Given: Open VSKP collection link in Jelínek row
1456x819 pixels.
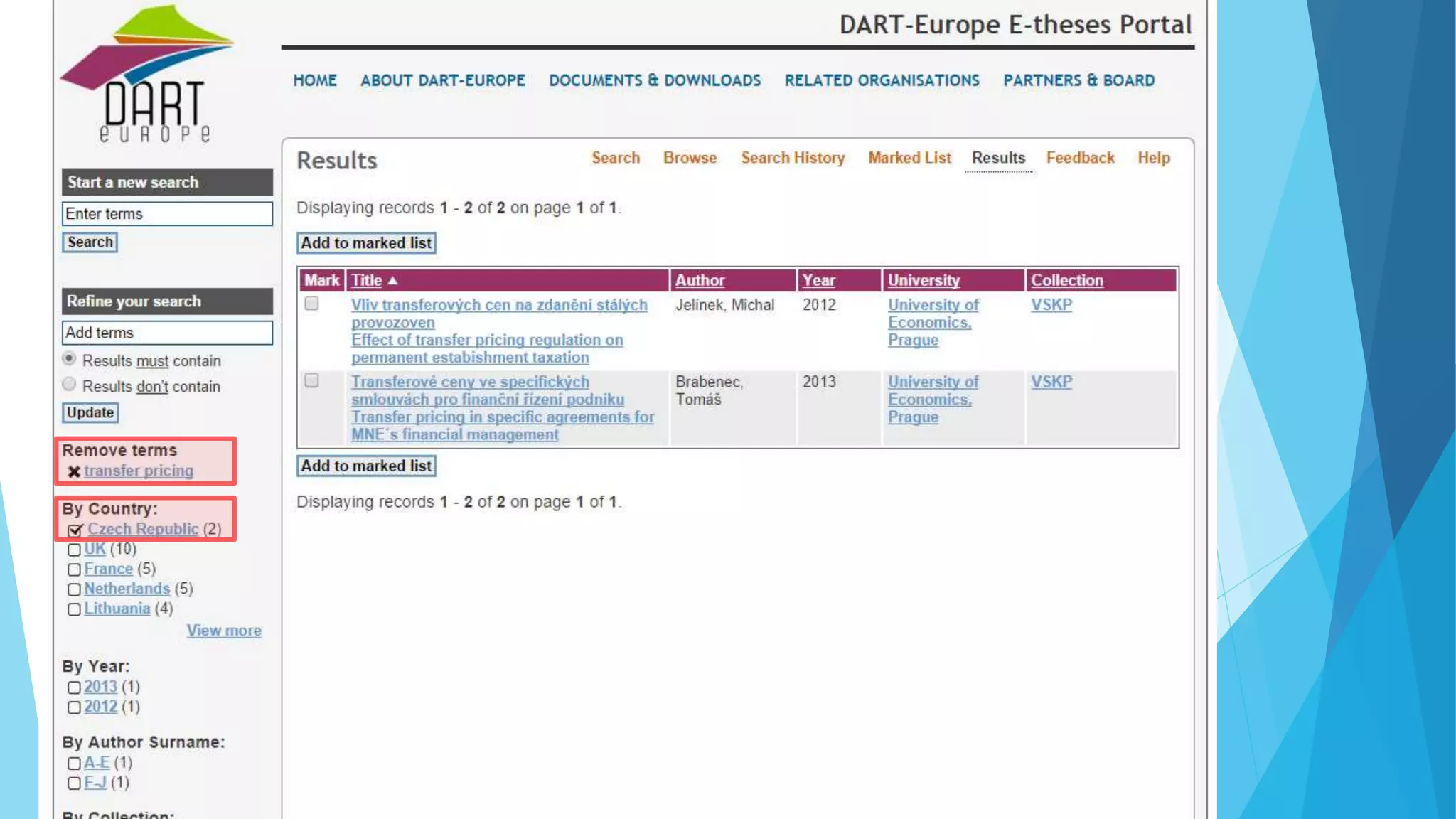Looking at the screenshot, I should click(x=1051, y=305).
